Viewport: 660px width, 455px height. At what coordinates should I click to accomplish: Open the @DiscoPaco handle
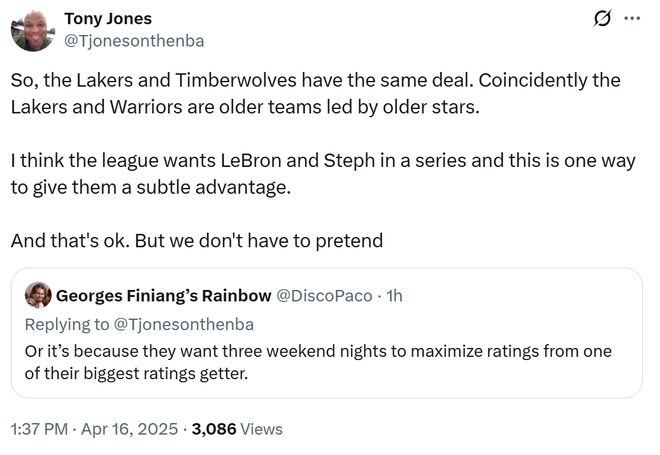coord(324,295)
